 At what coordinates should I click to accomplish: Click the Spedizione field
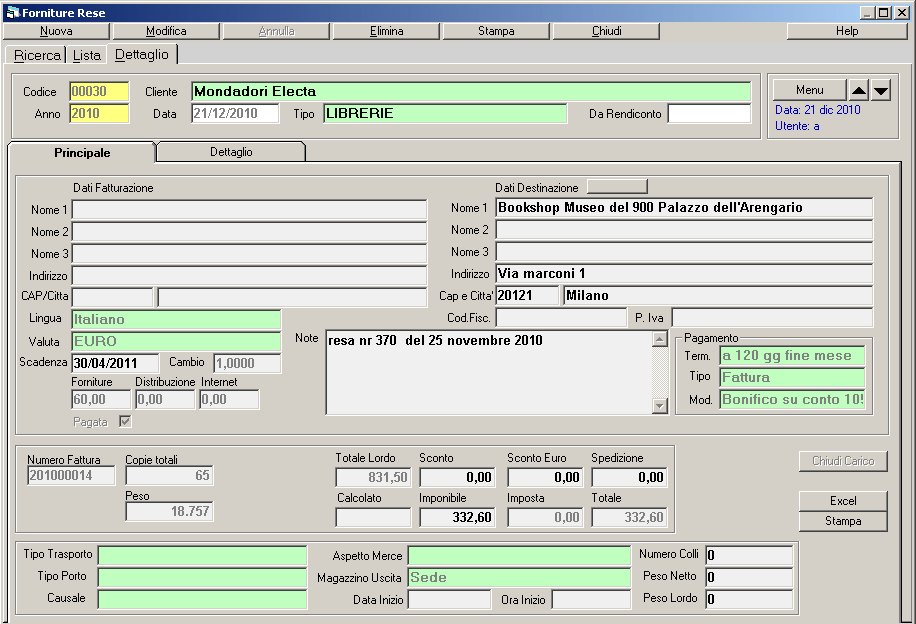coord(629,477)
